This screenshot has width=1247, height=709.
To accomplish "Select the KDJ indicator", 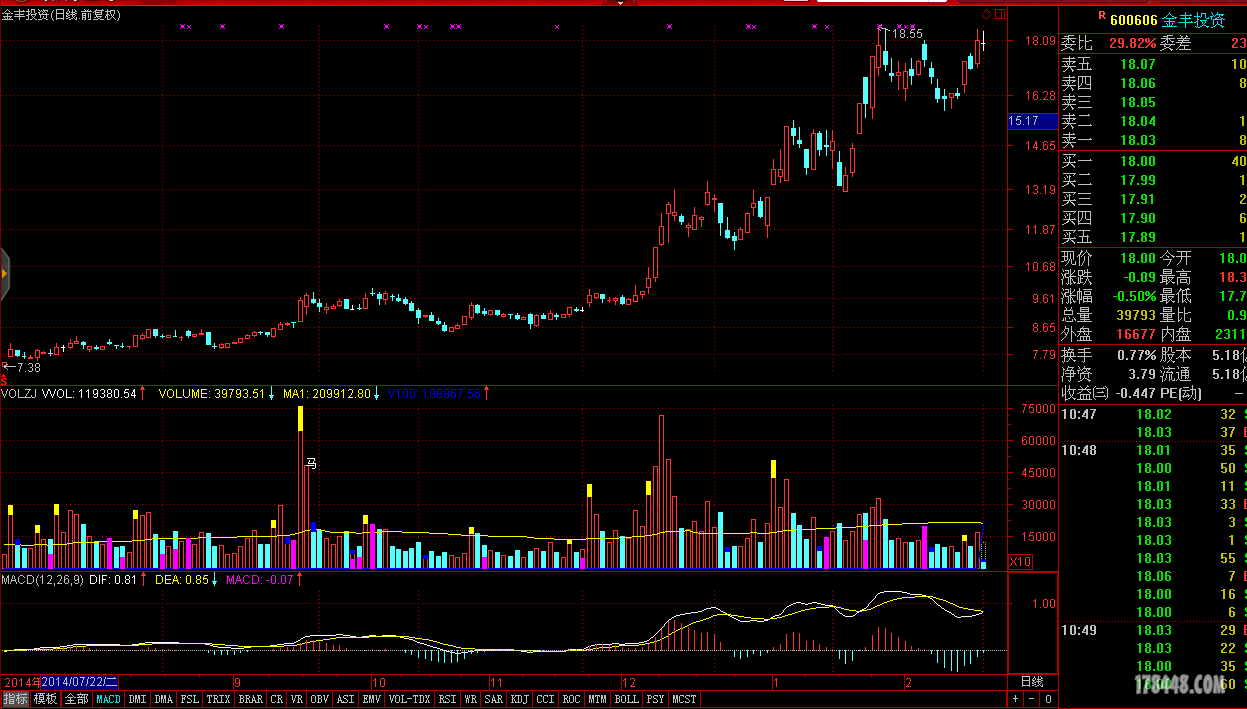I will click(x=519, y=699).
